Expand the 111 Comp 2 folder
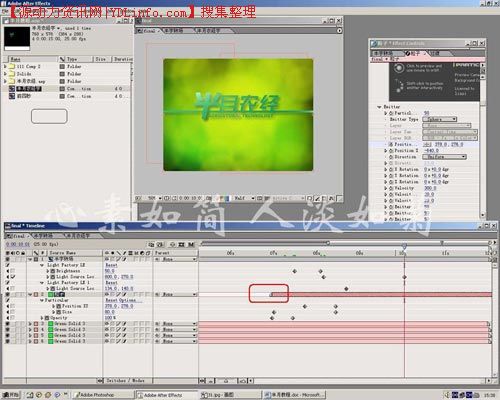 (x=5, y=66)
